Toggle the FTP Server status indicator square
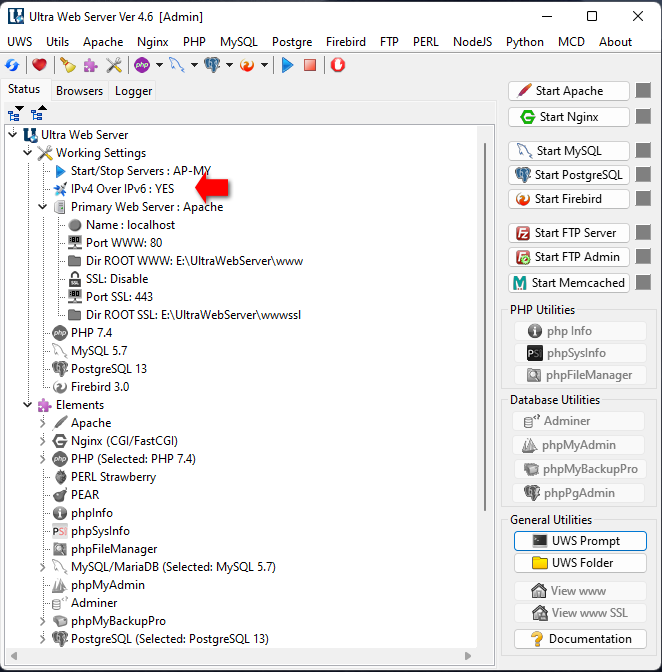 643,233
